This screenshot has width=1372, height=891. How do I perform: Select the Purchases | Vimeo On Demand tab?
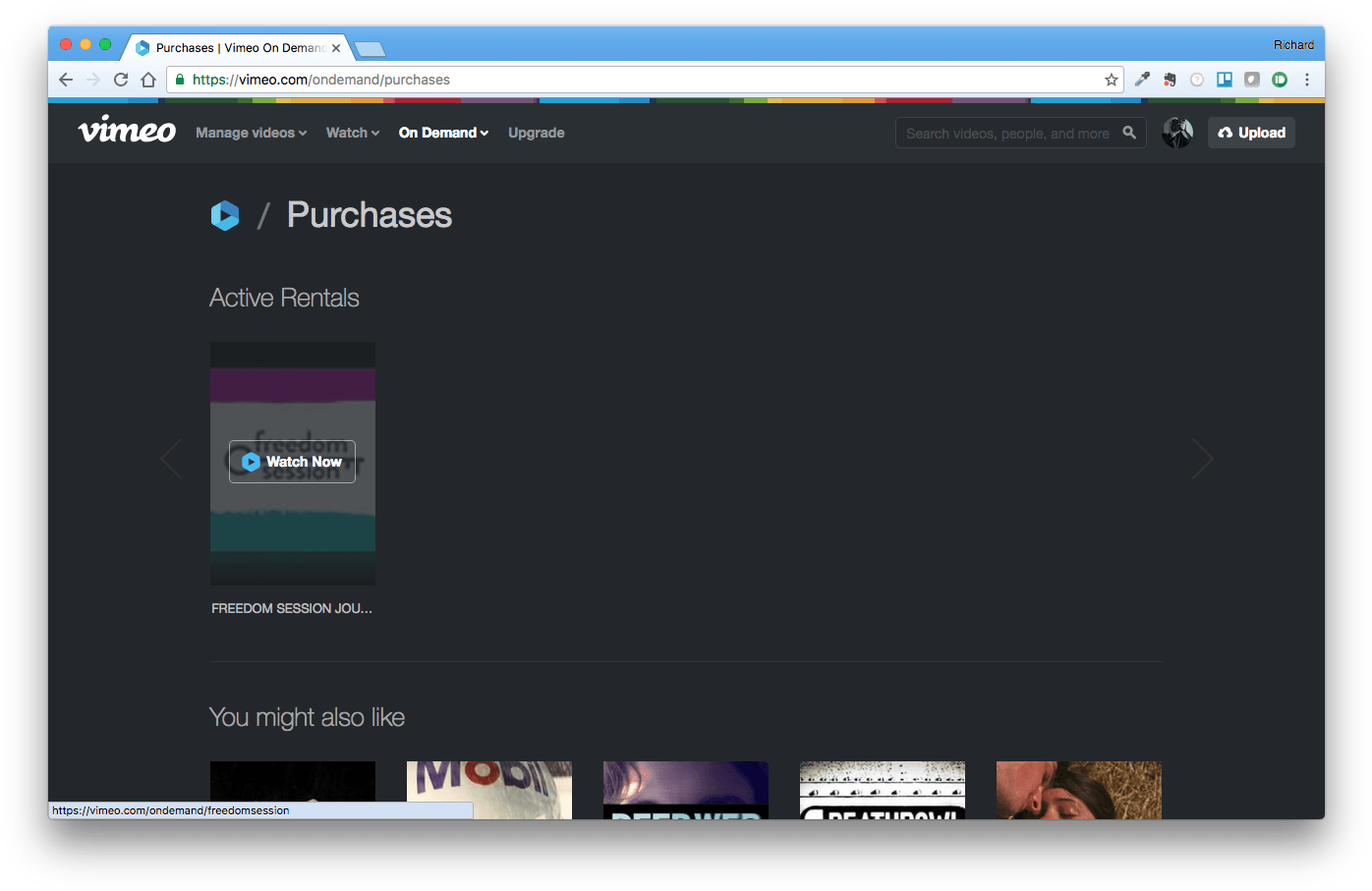tap(239, 47)
